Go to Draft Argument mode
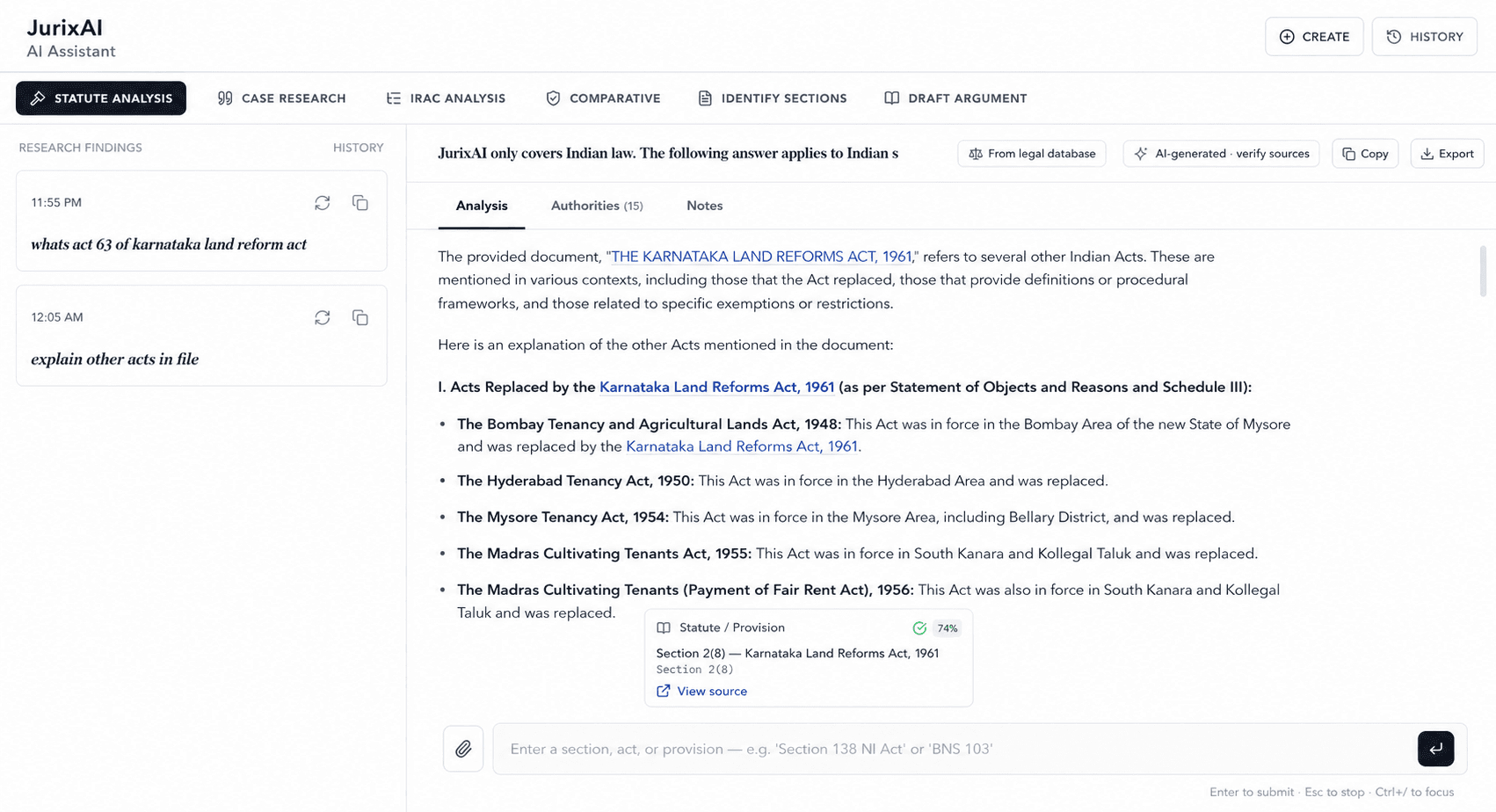 [x=955, y=98]
